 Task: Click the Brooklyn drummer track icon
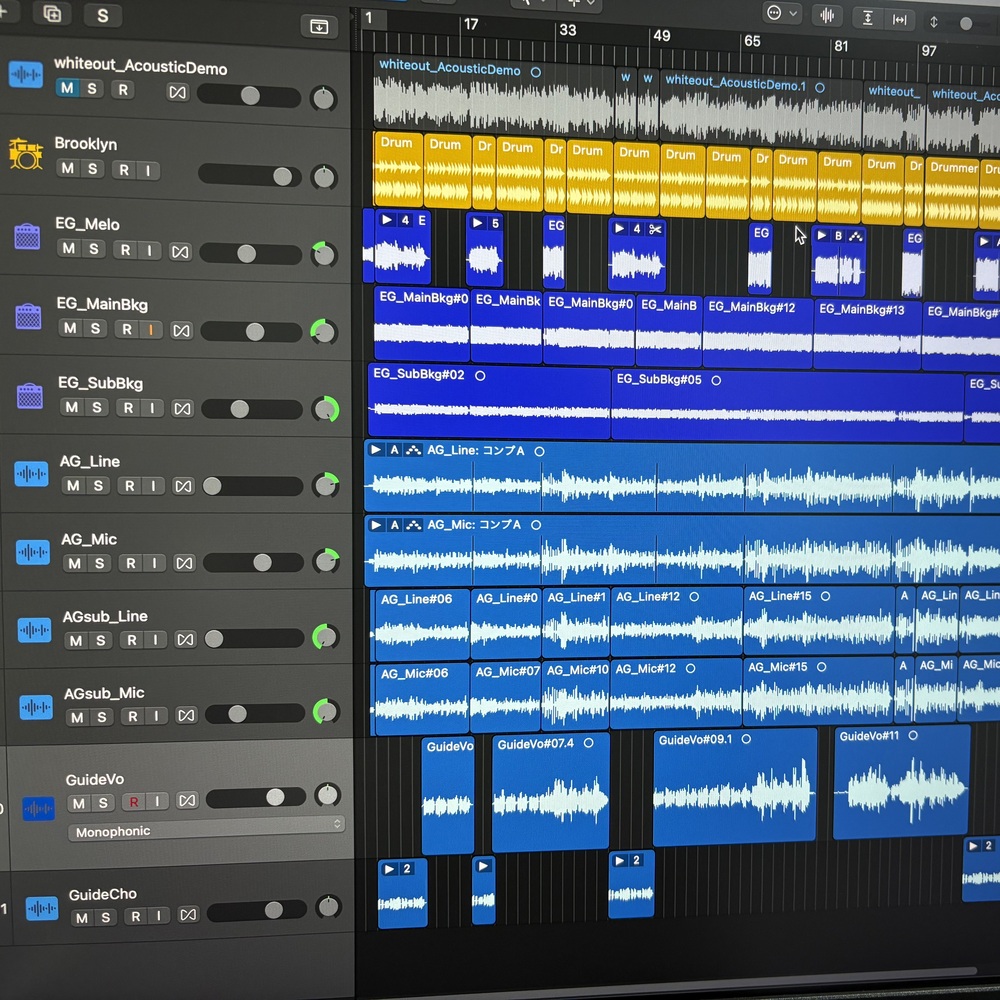tap(25, 154)
